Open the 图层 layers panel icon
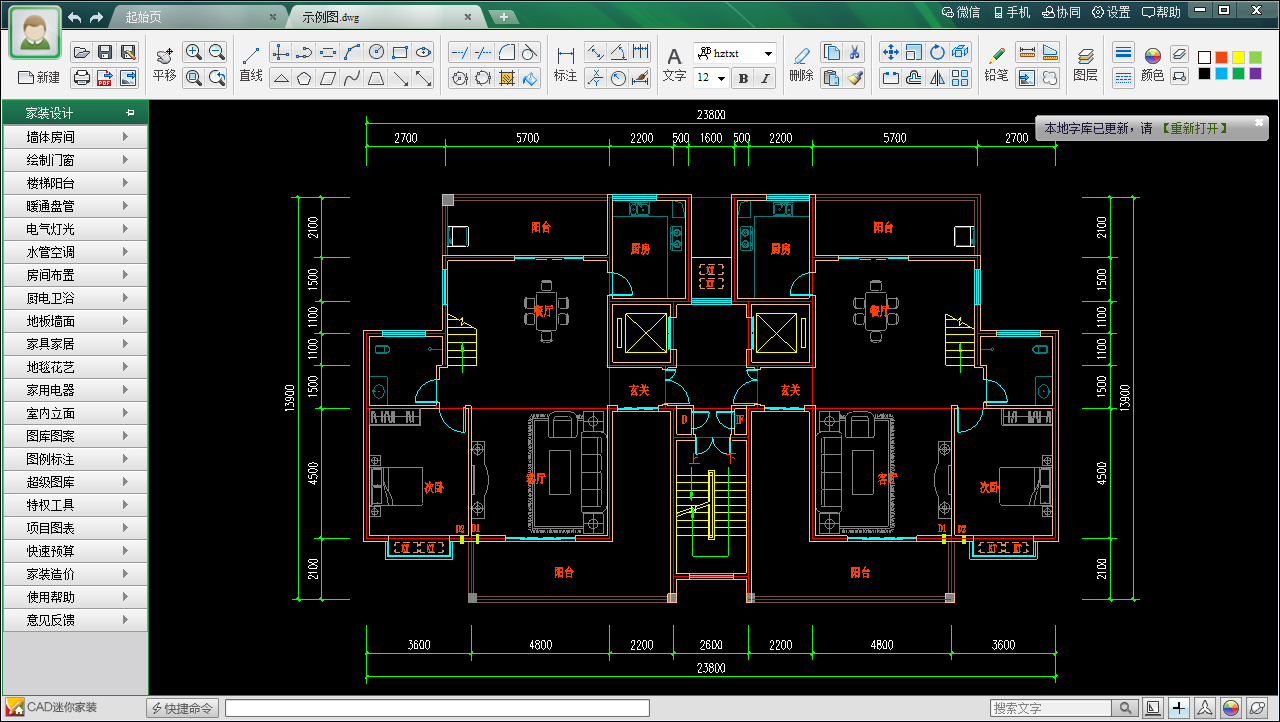The height and width of the screenshot is (722, 1280). pos(1085,63)
